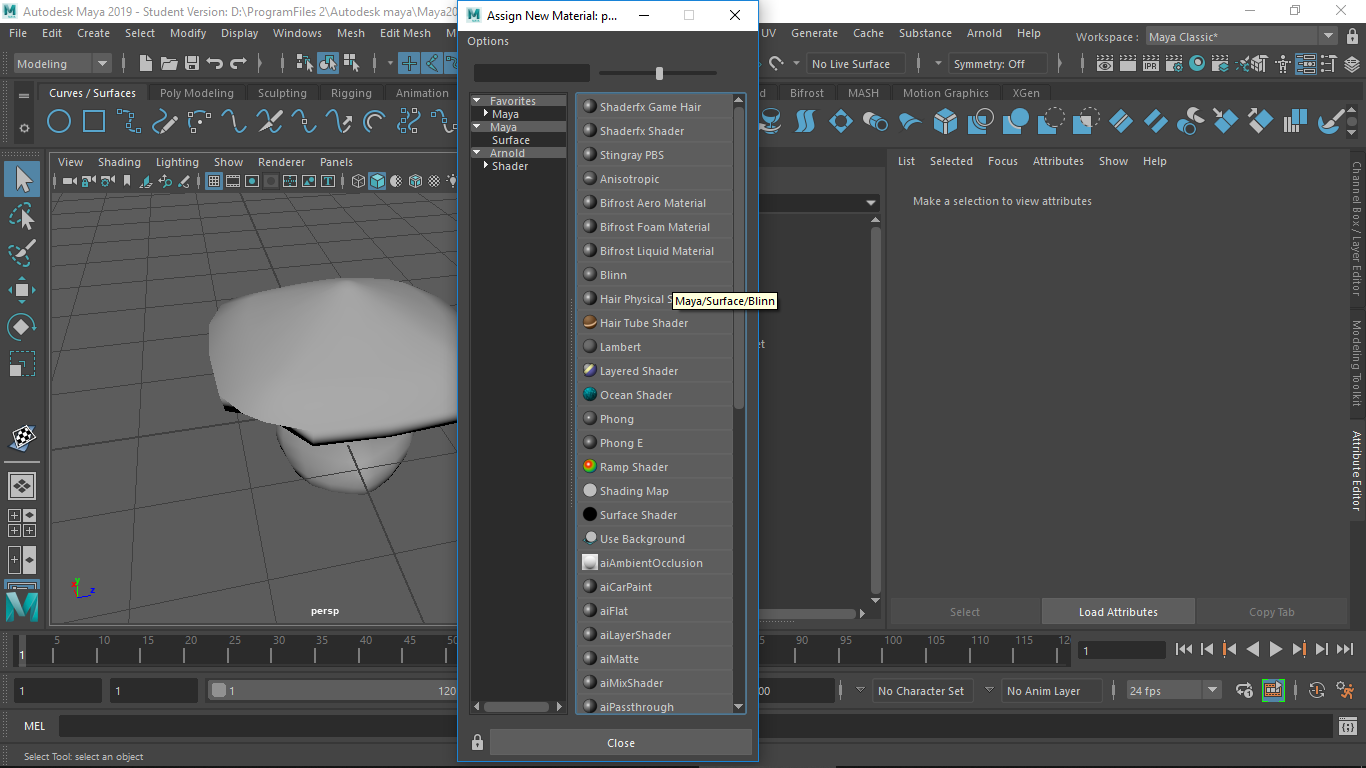
Task: Create a NURBS circle from the shelf
Action: point(59,122)
